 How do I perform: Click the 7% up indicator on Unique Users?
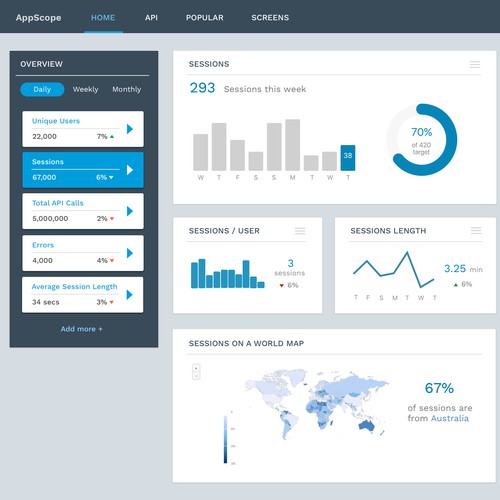(105, 136)
